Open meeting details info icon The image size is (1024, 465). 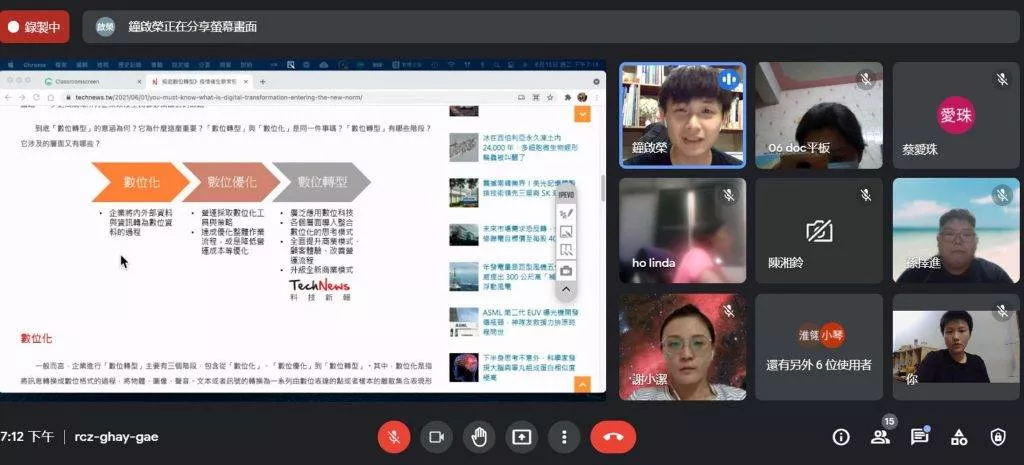coord(841,437)
